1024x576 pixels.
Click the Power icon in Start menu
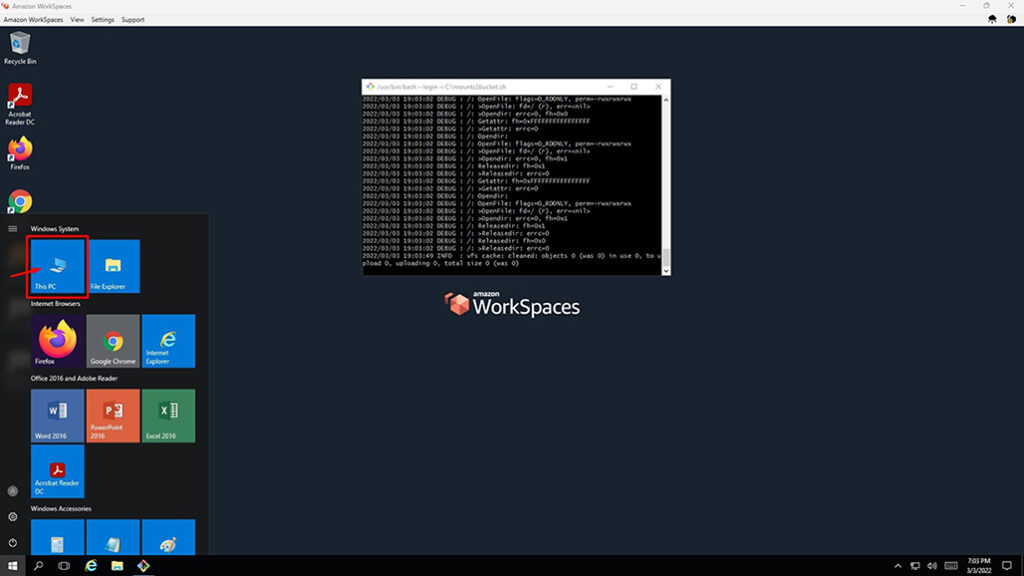click(x=12, y=543)
